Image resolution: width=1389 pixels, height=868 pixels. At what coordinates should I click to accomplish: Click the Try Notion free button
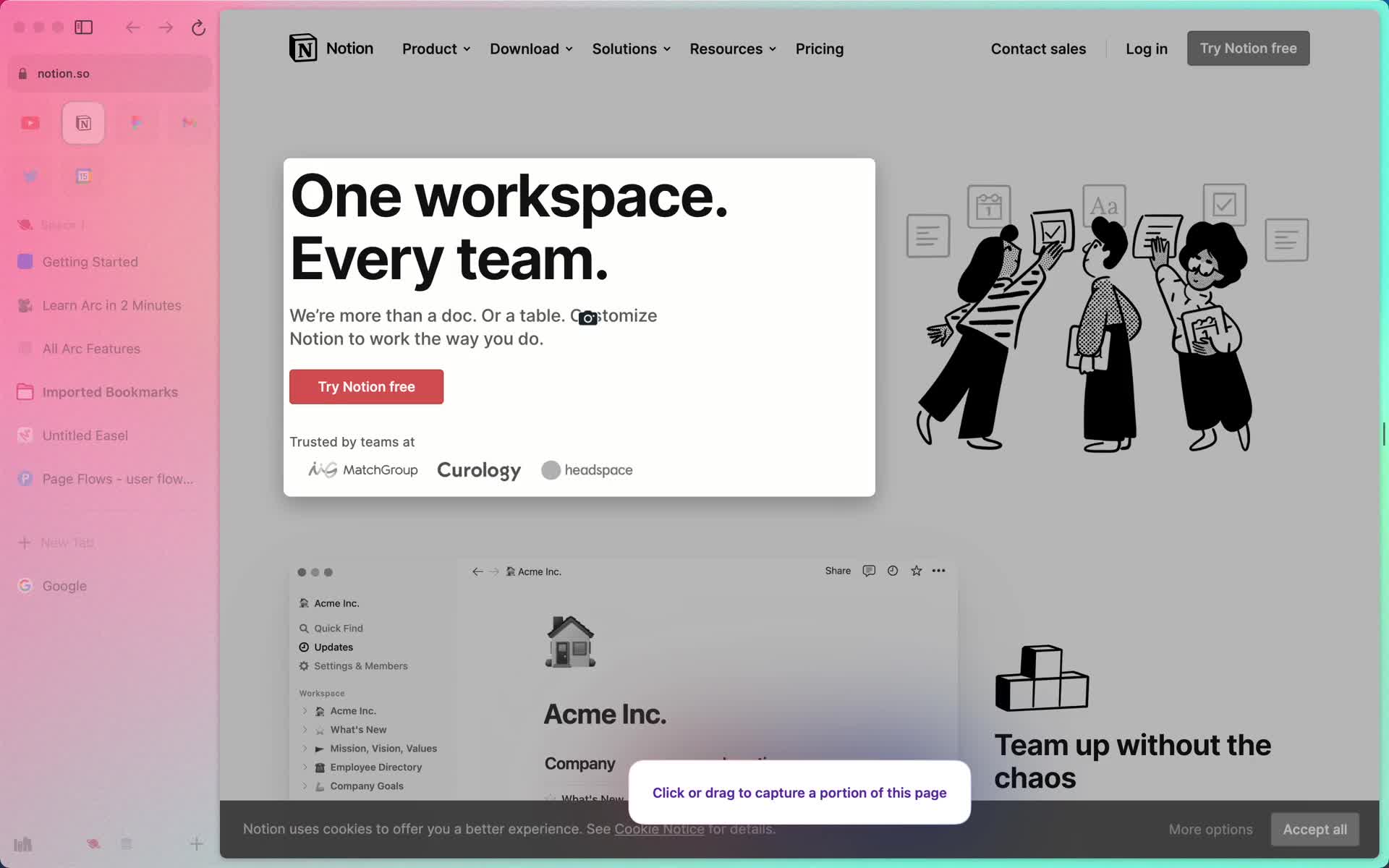click(x=366, y=386)
